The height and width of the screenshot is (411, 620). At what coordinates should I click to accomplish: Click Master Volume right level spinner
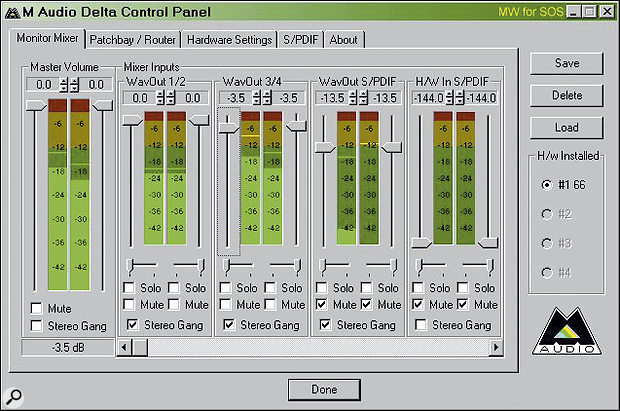75,85
